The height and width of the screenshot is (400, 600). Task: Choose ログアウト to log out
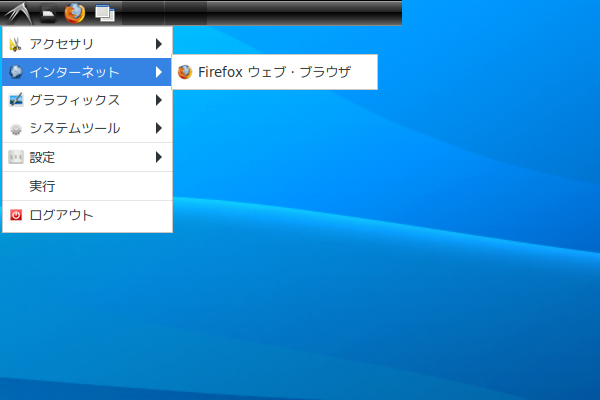coord(87,215)
